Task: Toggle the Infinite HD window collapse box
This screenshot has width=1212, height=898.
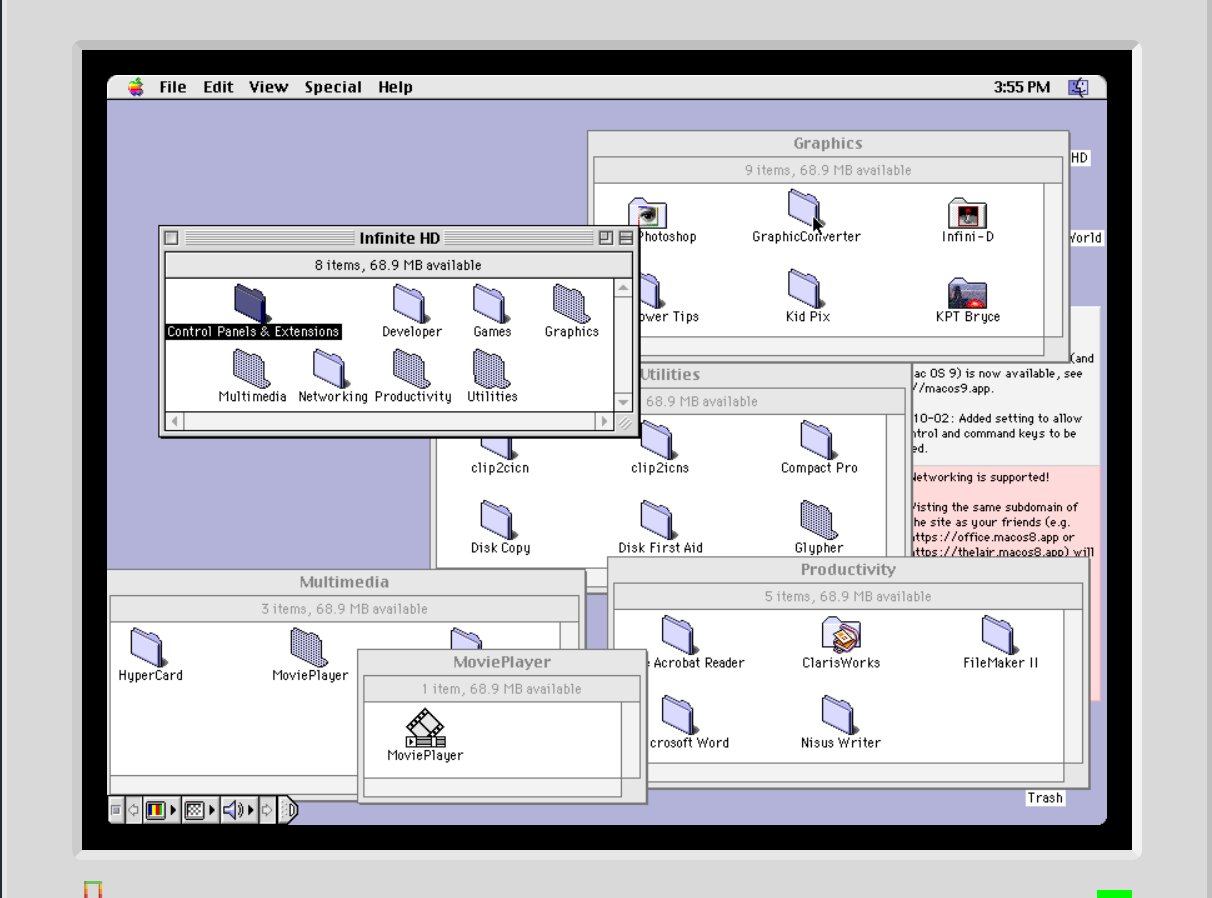Action: point(626,238)
